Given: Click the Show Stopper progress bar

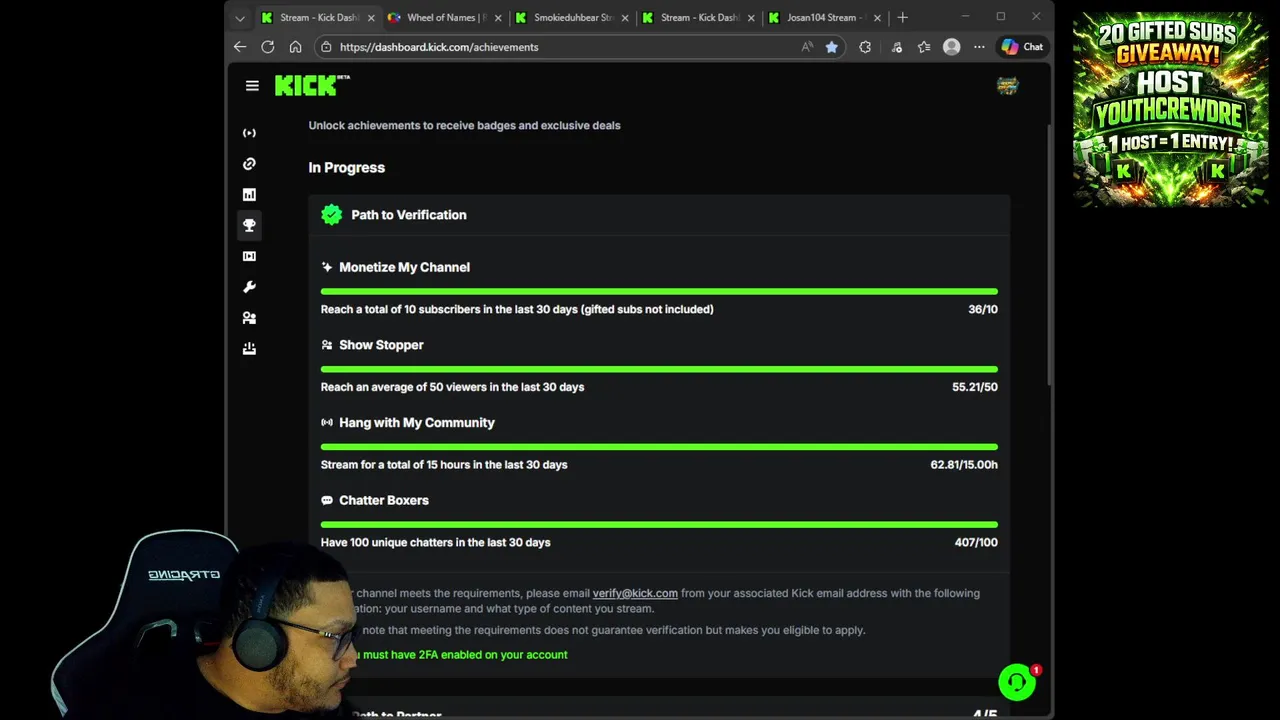Looking at the screenshot, I should pyautogui.click(x=659, y=369).
